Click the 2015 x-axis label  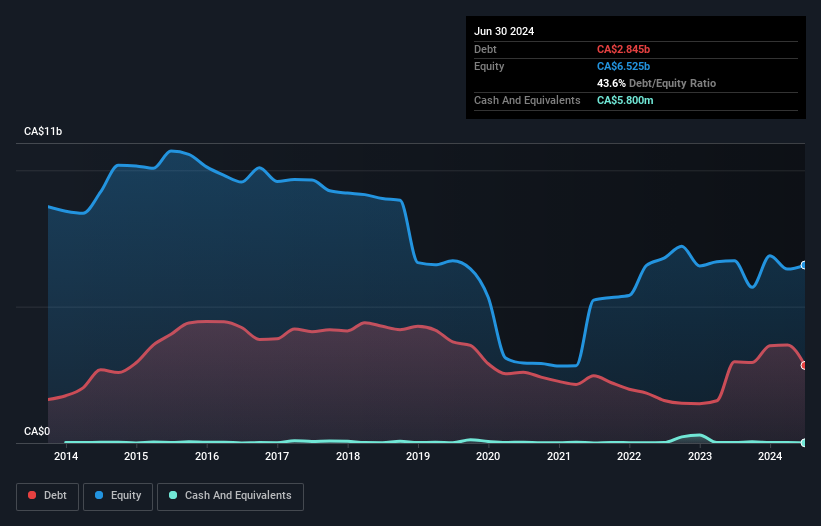[x=136, y=456]
